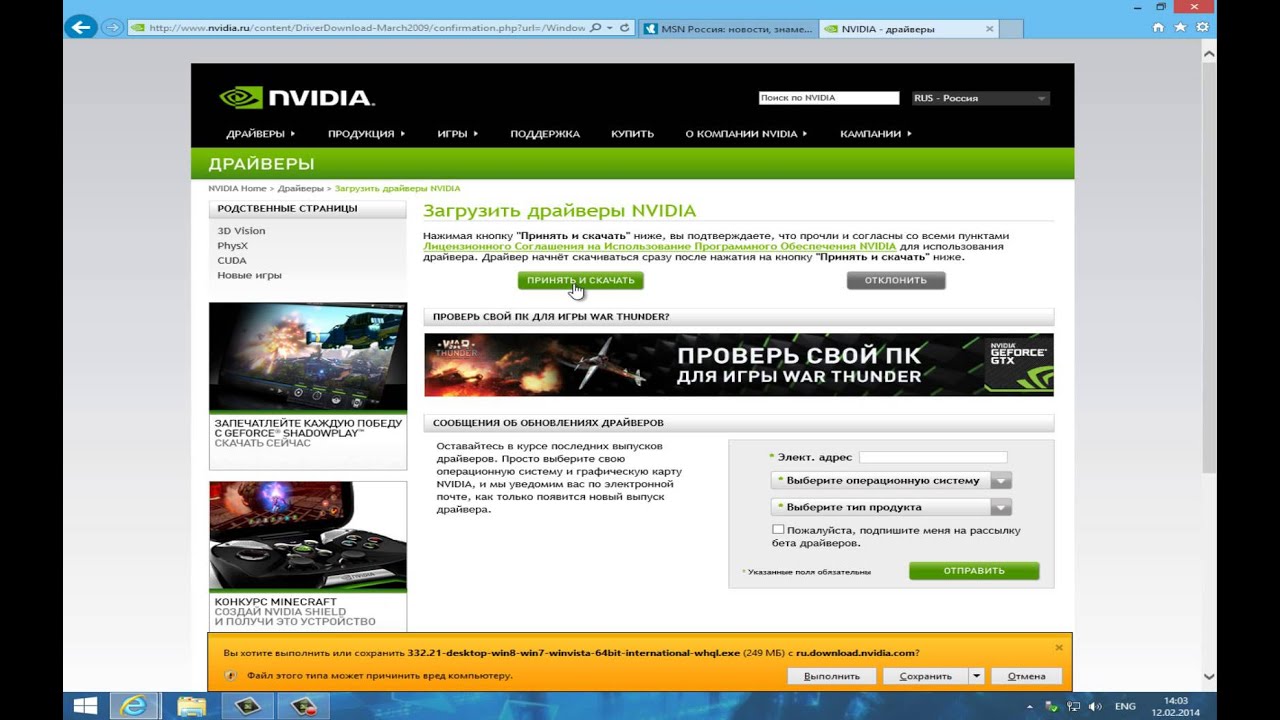Open the IE tools gear icon
The width and height of the screenshot is (1280, 720).
1204,28
